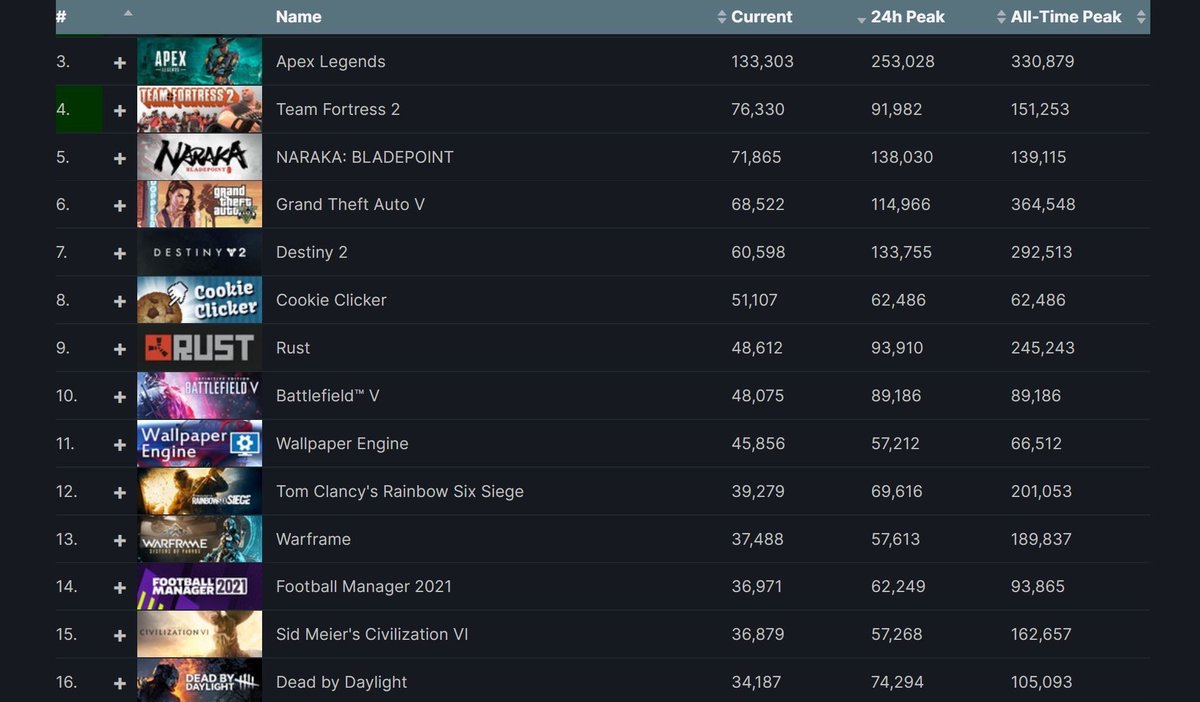Open the Football Manager 2021 thumbnail
The width and height of the screenshot is (1200, 702).
coord(199,587)
